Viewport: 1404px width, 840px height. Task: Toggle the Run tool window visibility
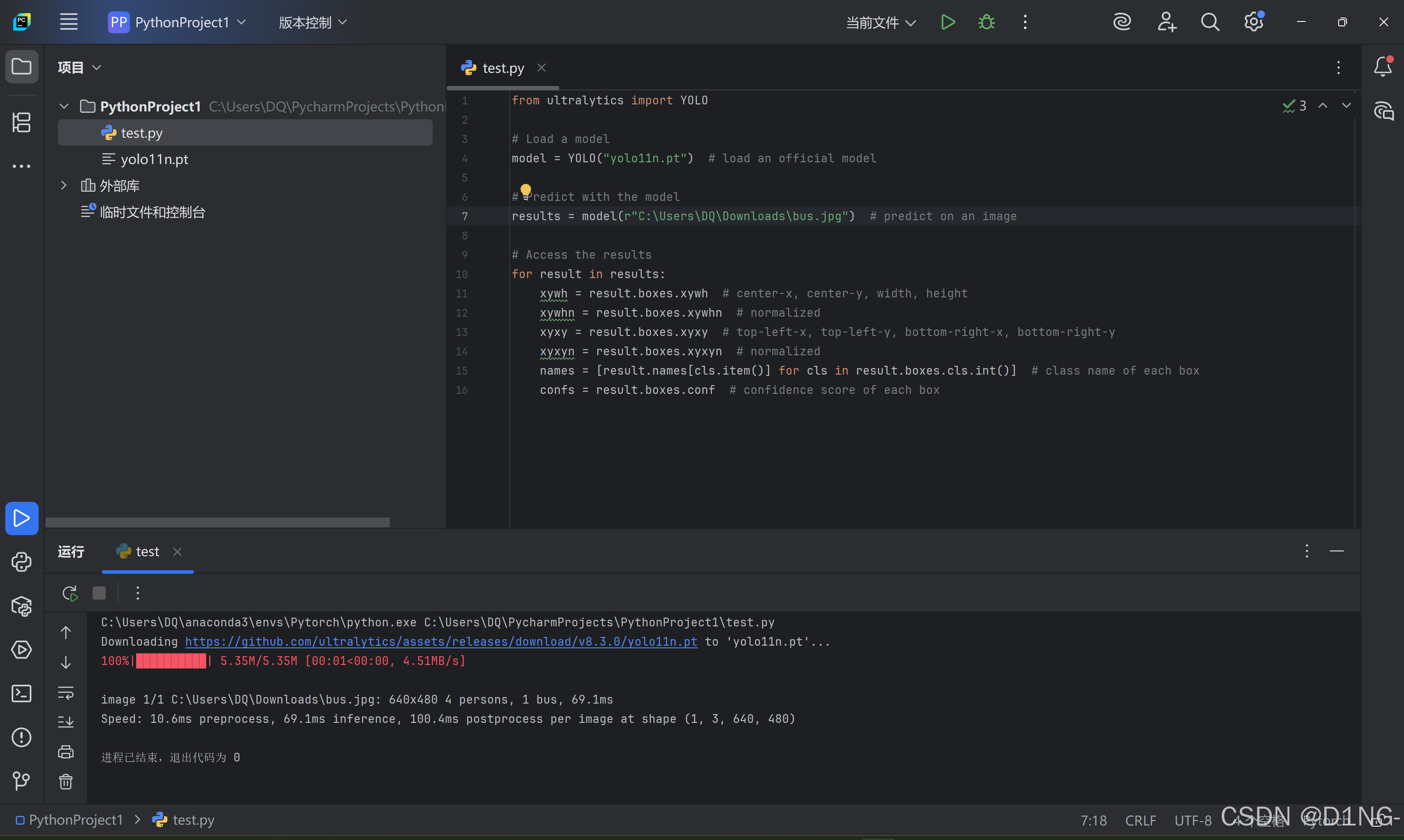(x=21, y=518)
